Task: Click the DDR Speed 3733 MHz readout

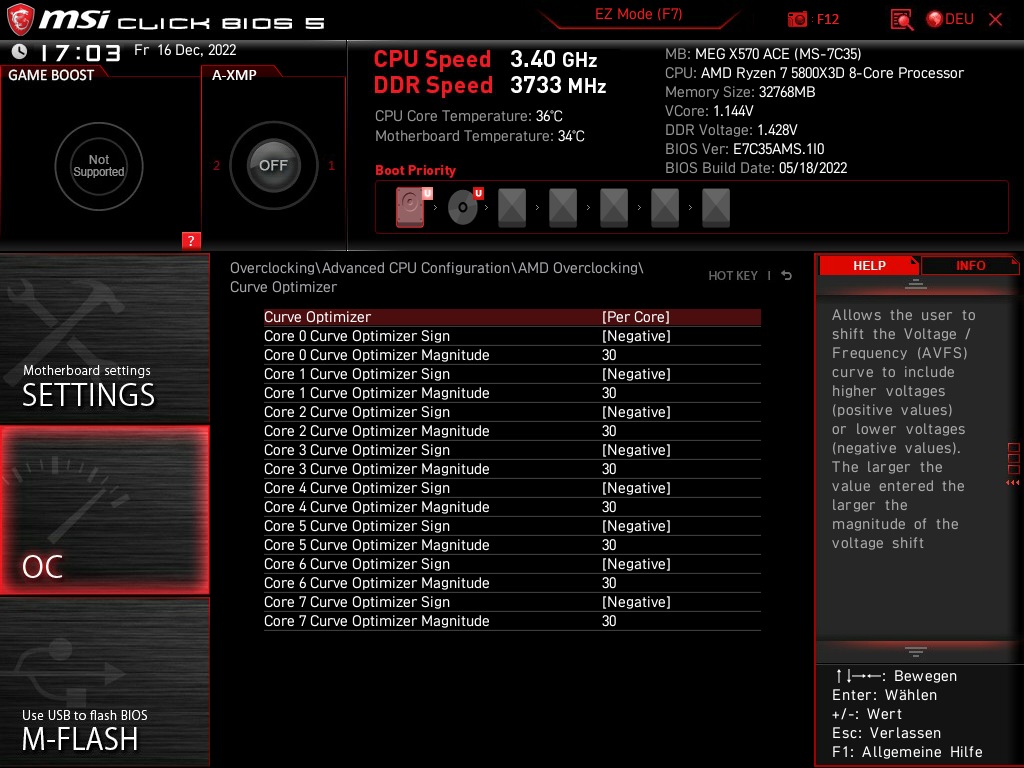Action: 490,85
